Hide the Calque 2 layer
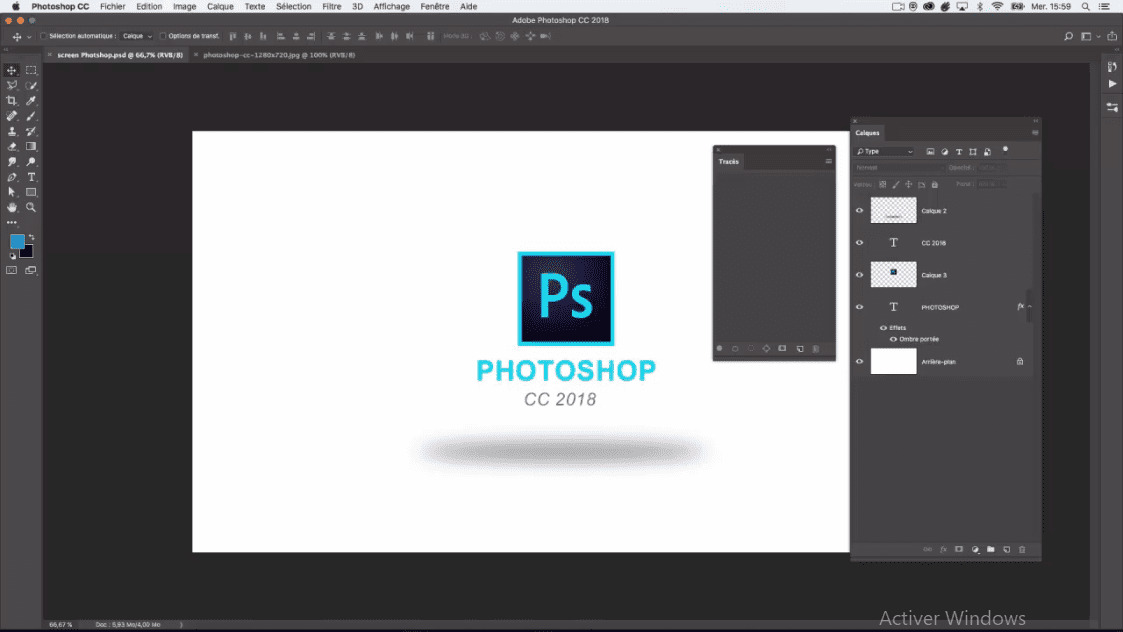 point(859,211)
